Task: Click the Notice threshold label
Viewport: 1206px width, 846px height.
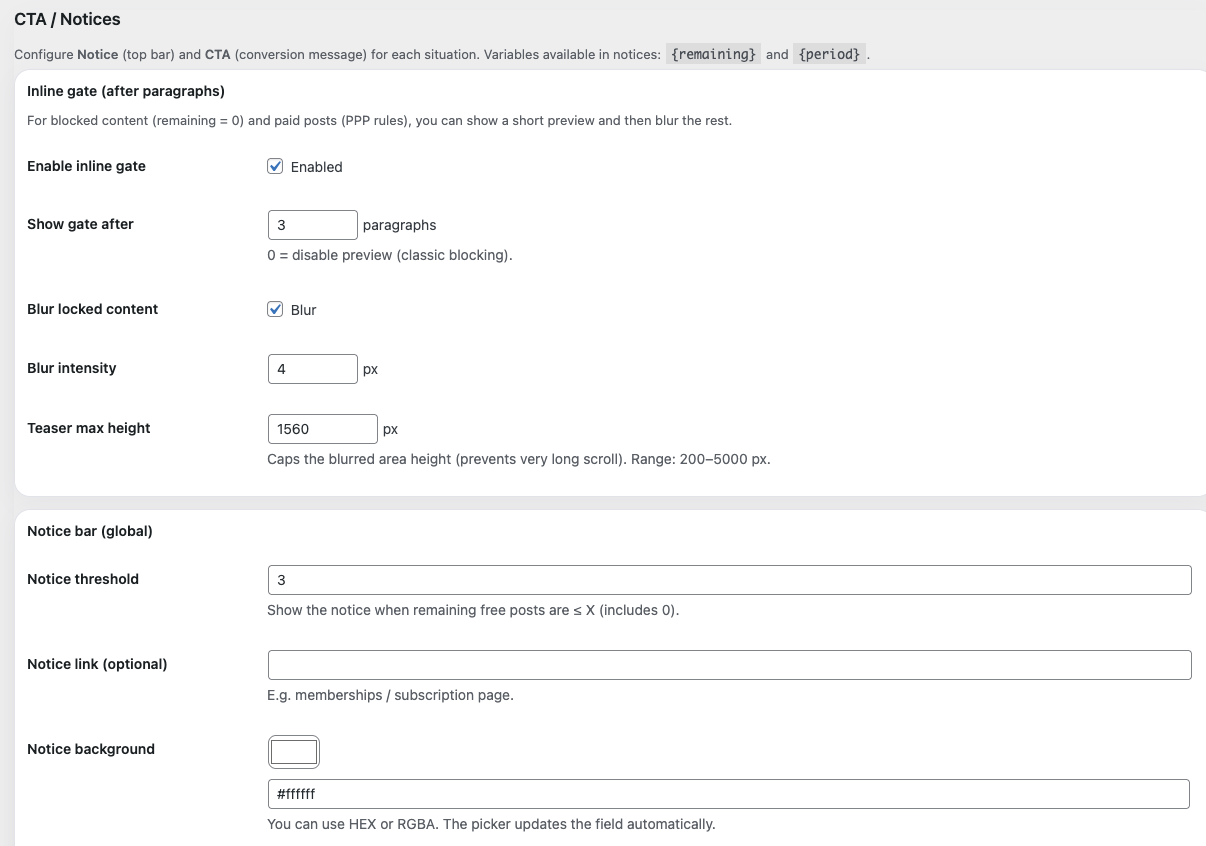Action: pyautogui.click(x=83, y=578)
